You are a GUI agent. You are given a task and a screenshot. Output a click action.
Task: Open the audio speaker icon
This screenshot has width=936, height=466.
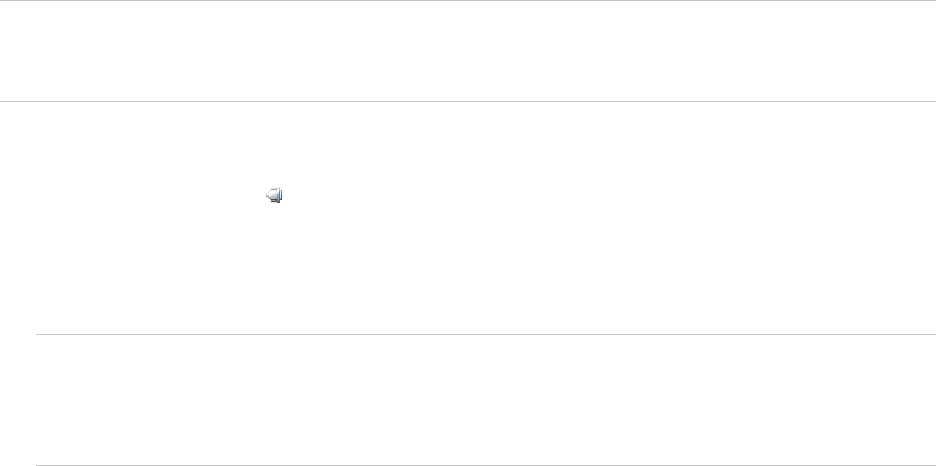point(275,197)
